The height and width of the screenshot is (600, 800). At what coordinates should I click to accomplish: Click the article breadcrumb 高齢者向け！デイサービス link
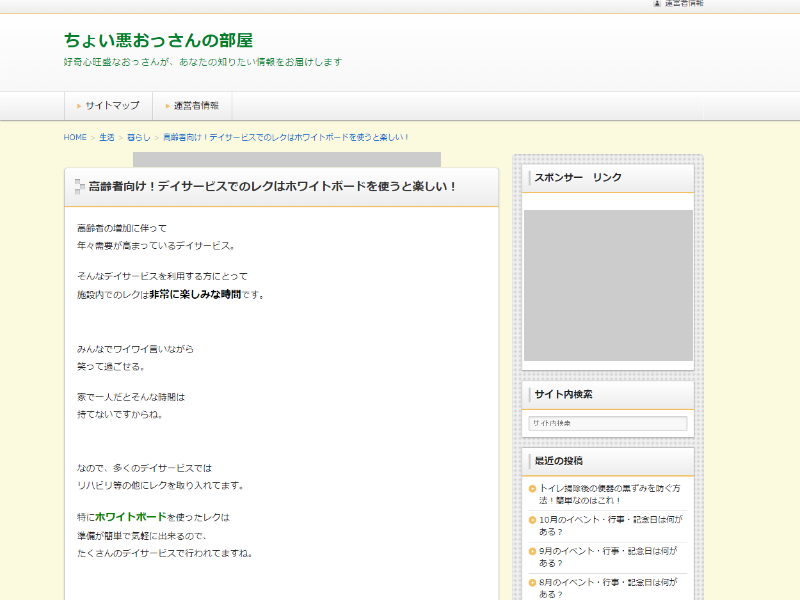pyautogui.click(x=285, y=137)
